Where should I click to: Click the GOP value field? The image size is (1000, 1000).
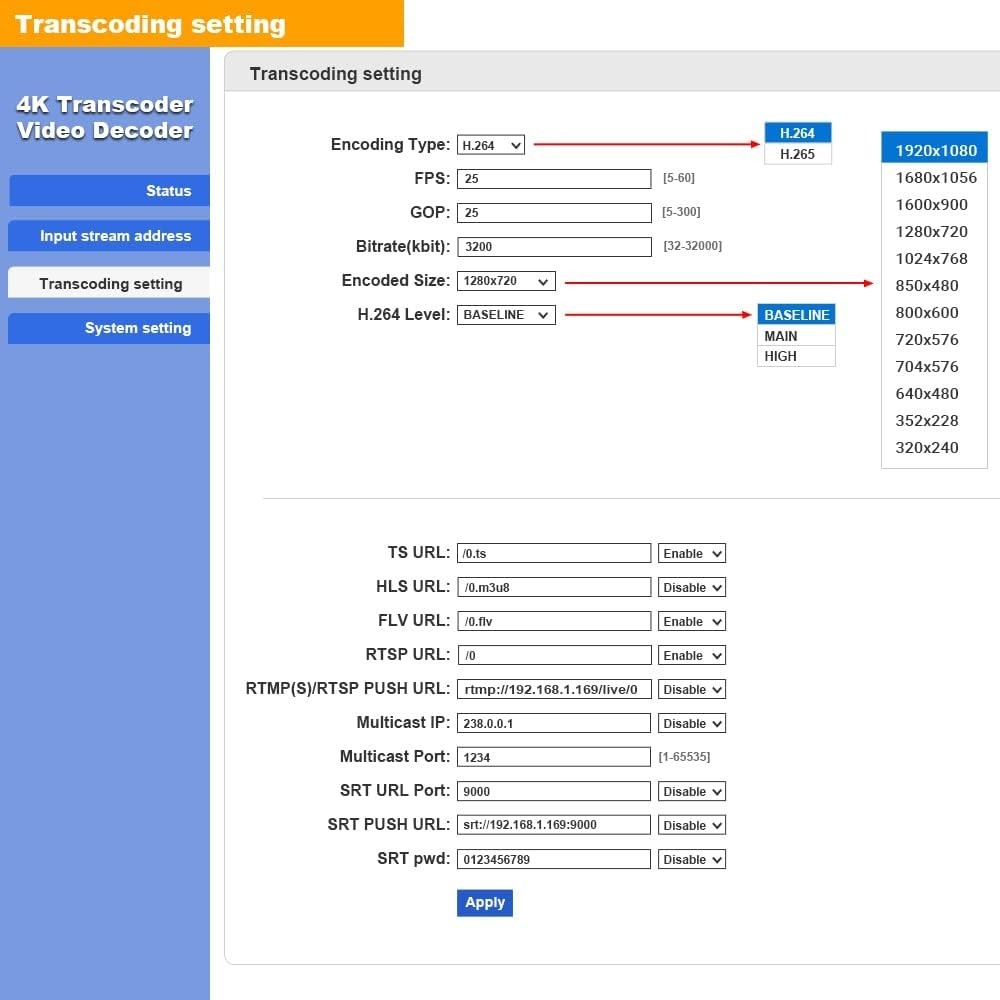pyautogui.click(x=554, y=213)
